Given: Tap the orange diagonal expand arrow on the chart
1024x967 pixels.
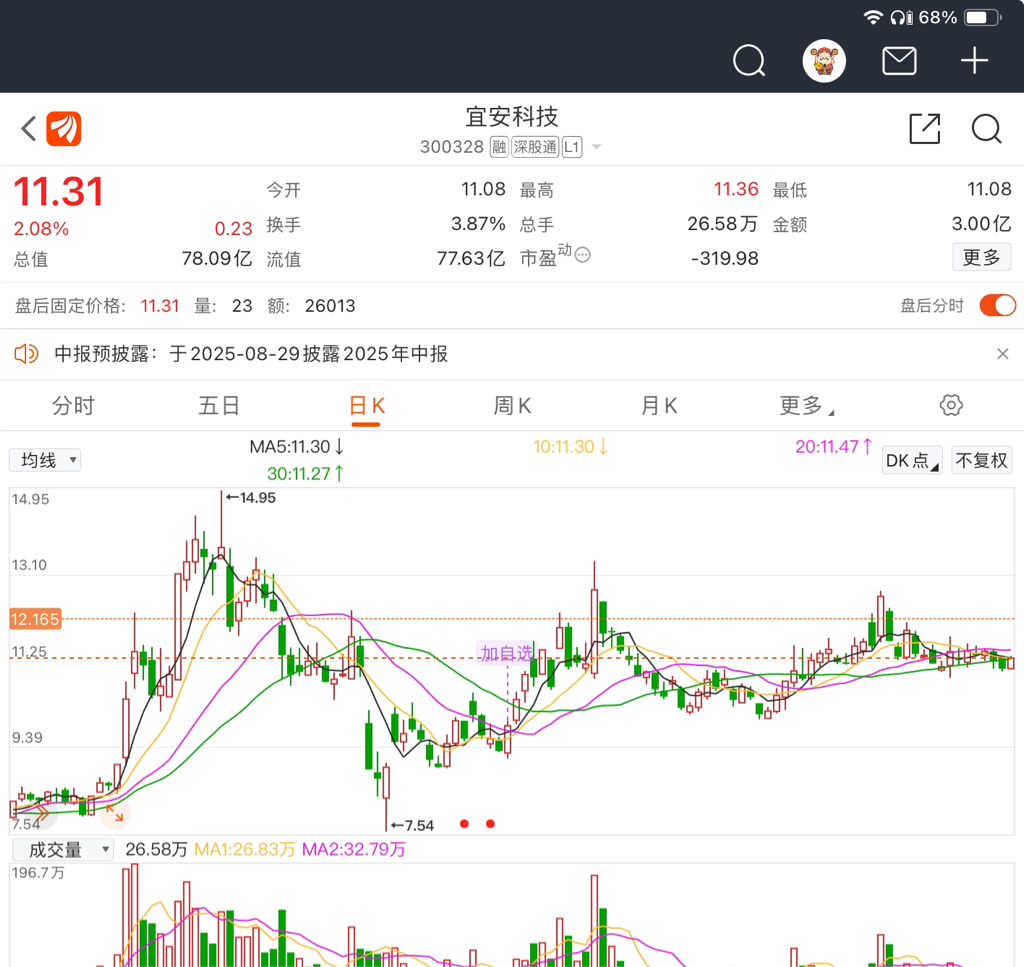Looking at the screenshot, I should pos(115,813).
